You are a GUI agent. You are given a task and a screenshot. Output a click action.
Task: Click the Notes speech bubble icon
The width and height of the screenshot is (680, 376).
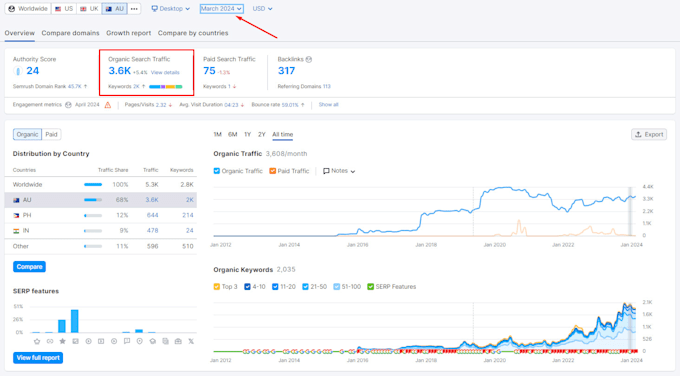coord(326,171)
